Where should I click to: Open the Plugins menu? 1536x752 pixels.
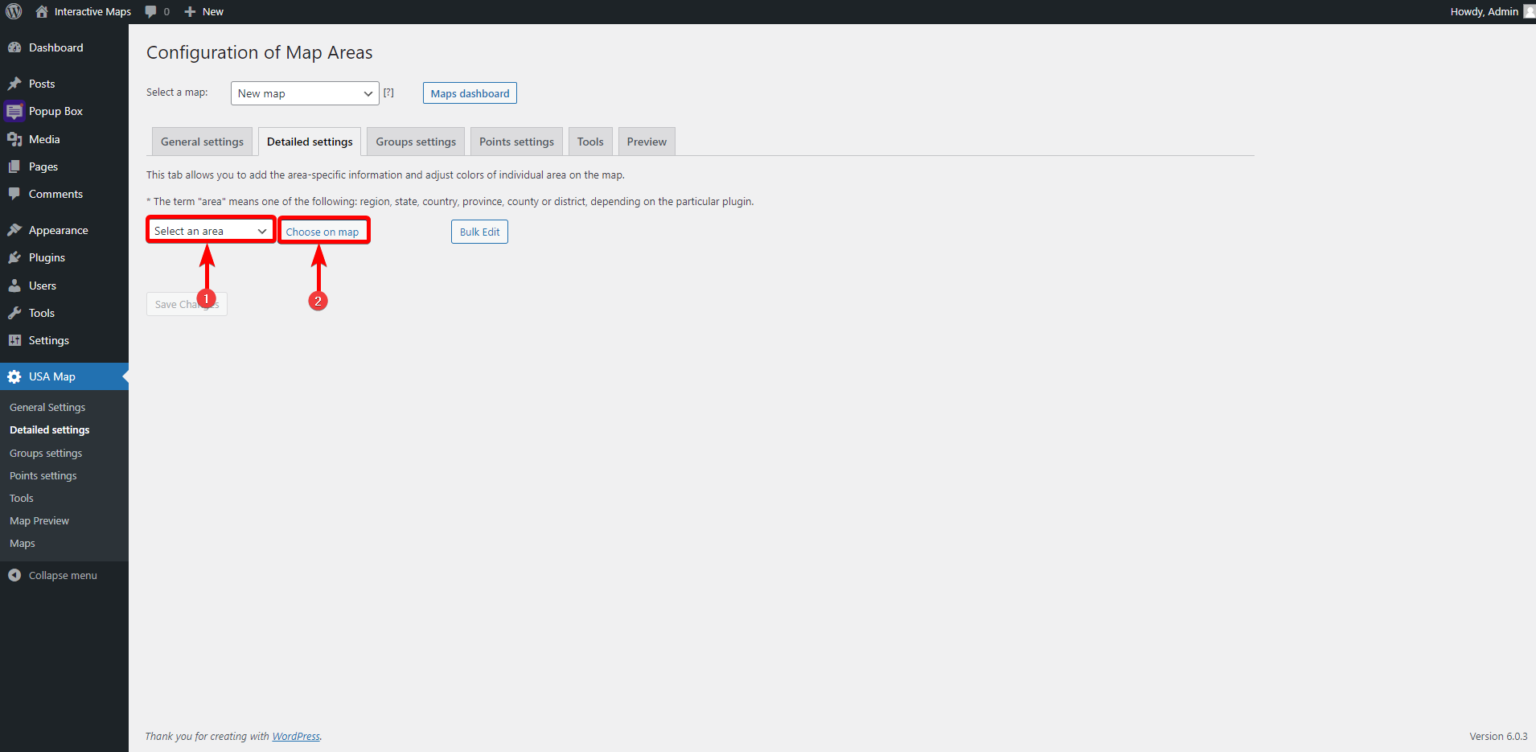coord(46,258)
